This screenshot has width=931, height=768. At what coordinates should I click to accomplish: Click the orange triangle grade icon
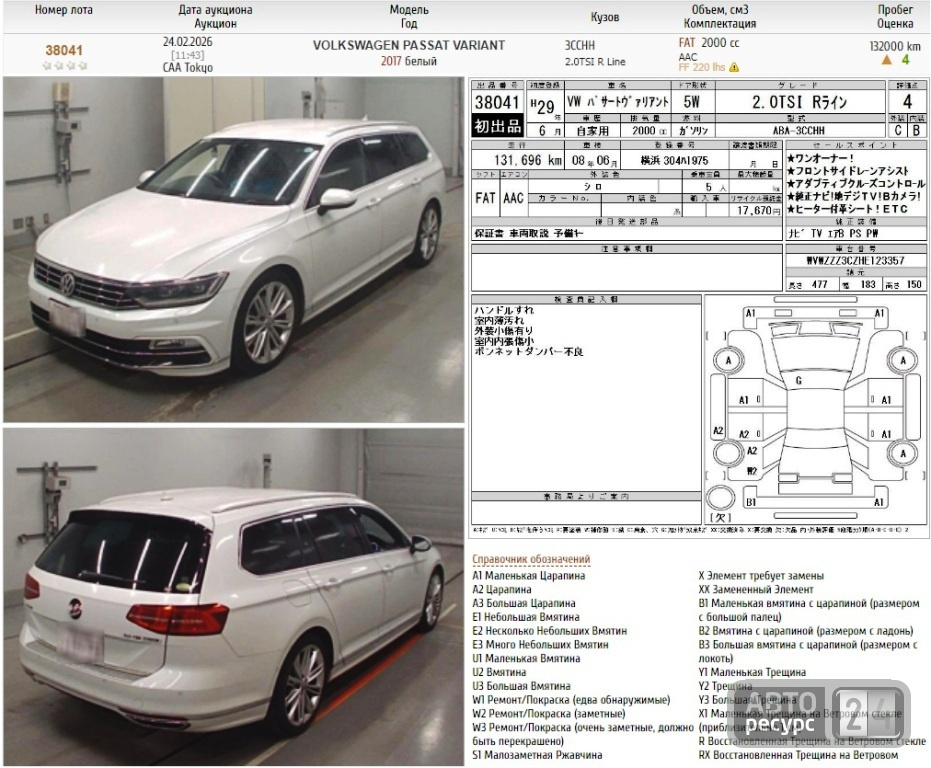click(x=886, y=59)
